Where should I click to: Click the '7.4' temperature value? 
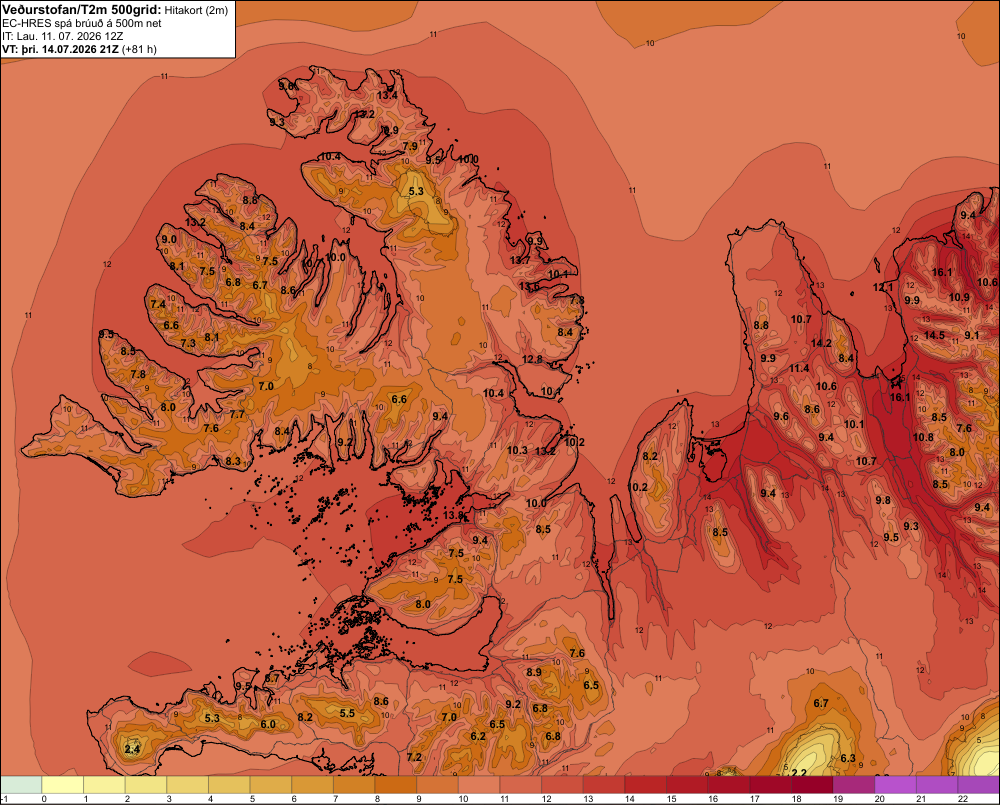pyautogui.click(x=158, y=304)
